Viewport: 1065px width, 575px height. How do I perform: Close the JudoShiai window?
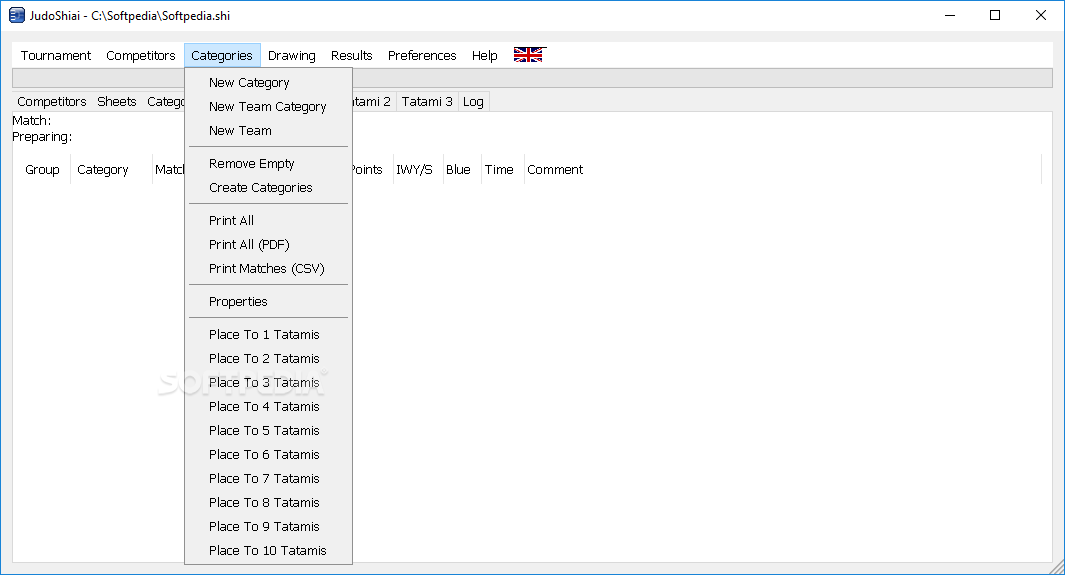click(x=1041, y=15)
